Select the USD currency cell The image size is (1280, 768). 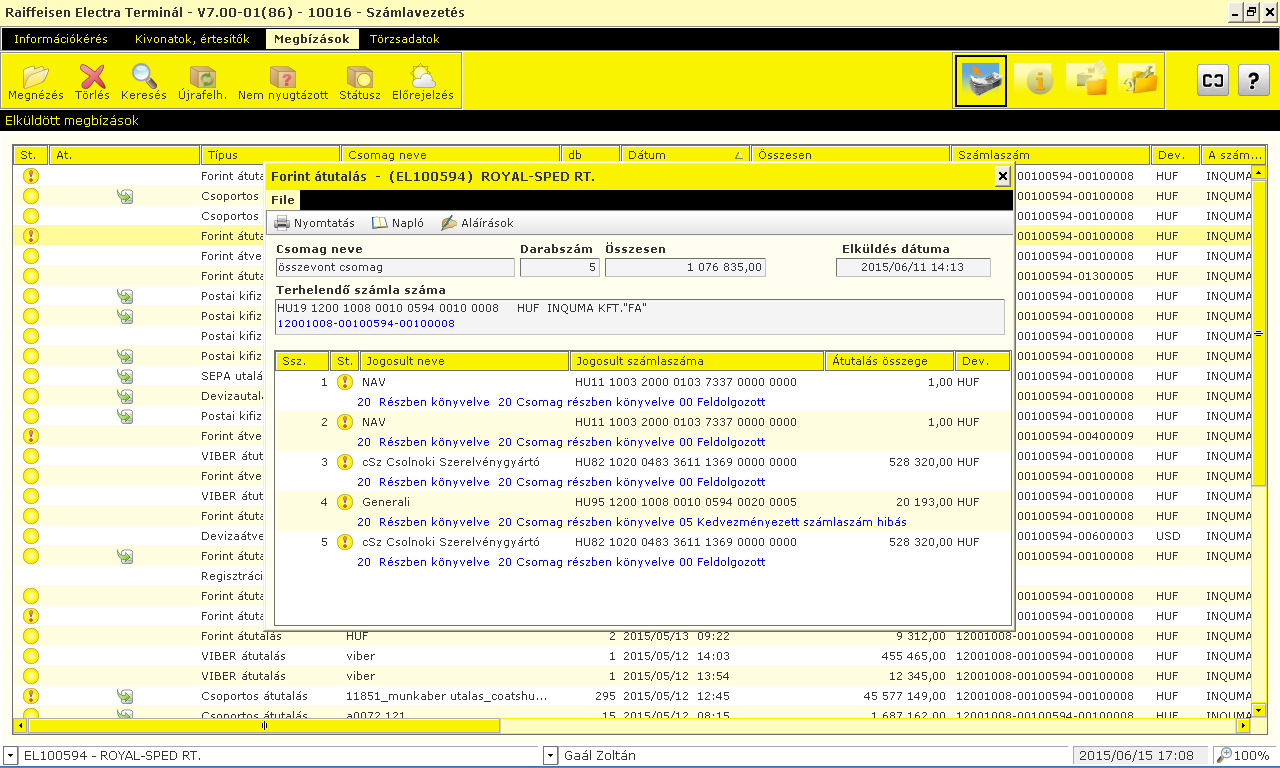pos(1168,536)
